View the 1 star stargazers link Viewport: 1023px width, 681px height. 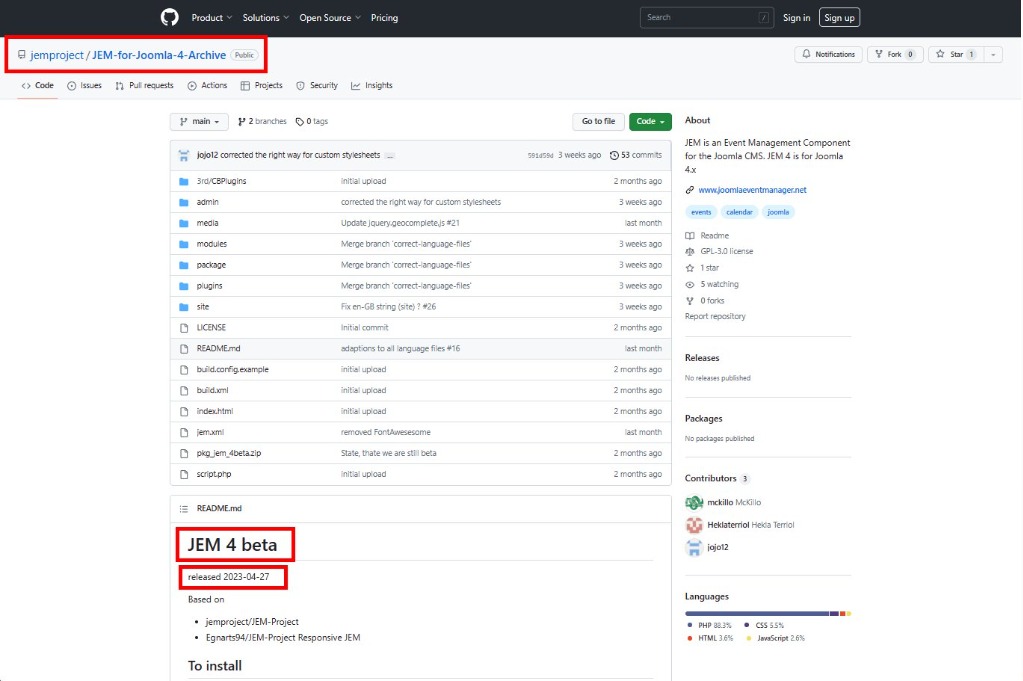click(x=702, y=268)
